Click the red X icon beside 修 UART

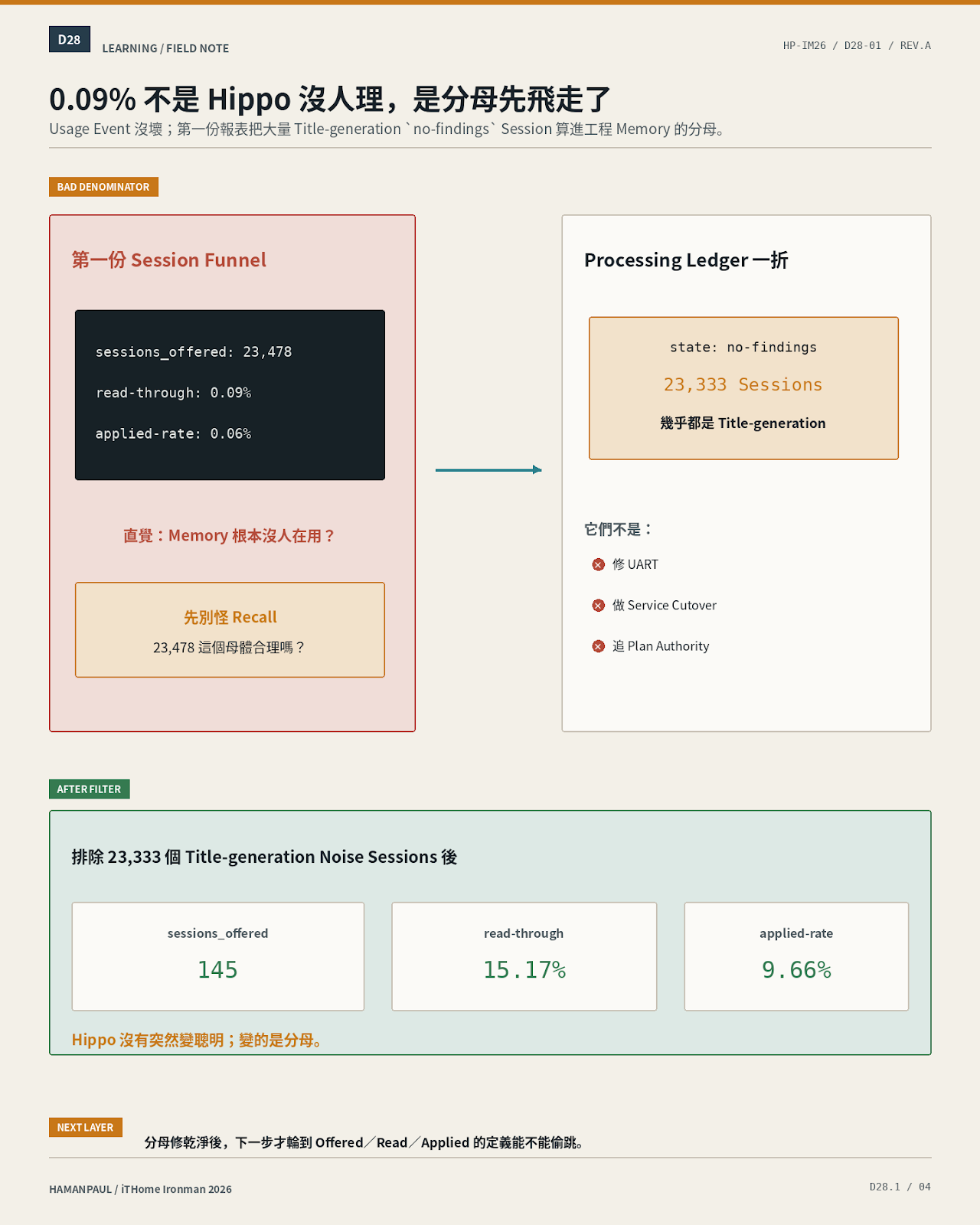(599, 565)
